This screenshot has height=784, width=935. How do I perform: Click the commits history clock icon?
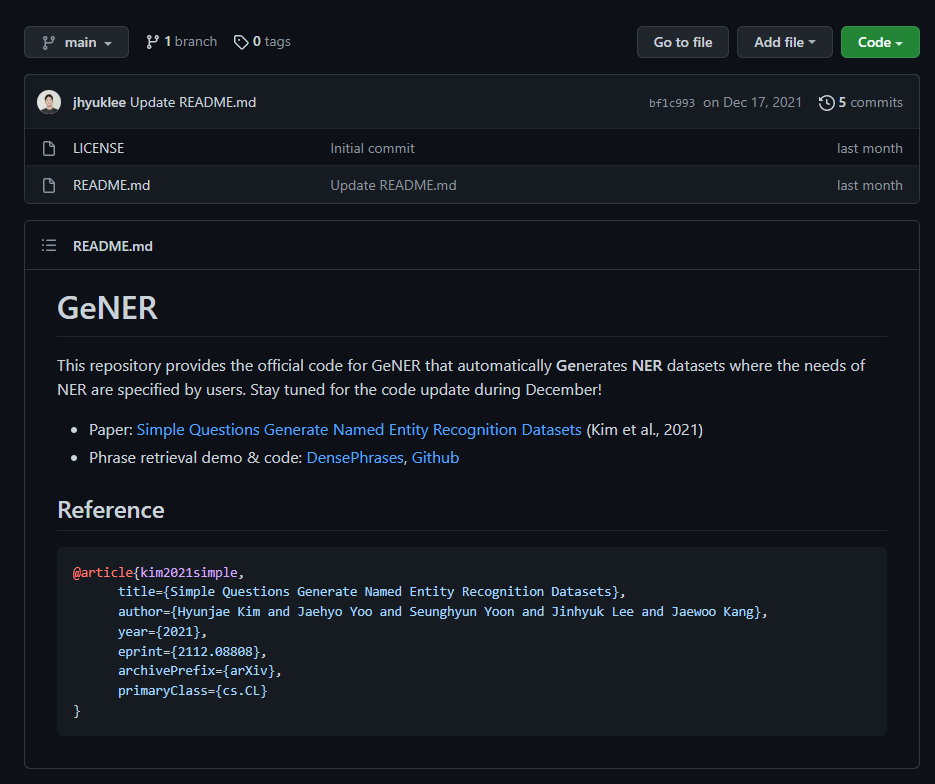(x=826, y=103)
